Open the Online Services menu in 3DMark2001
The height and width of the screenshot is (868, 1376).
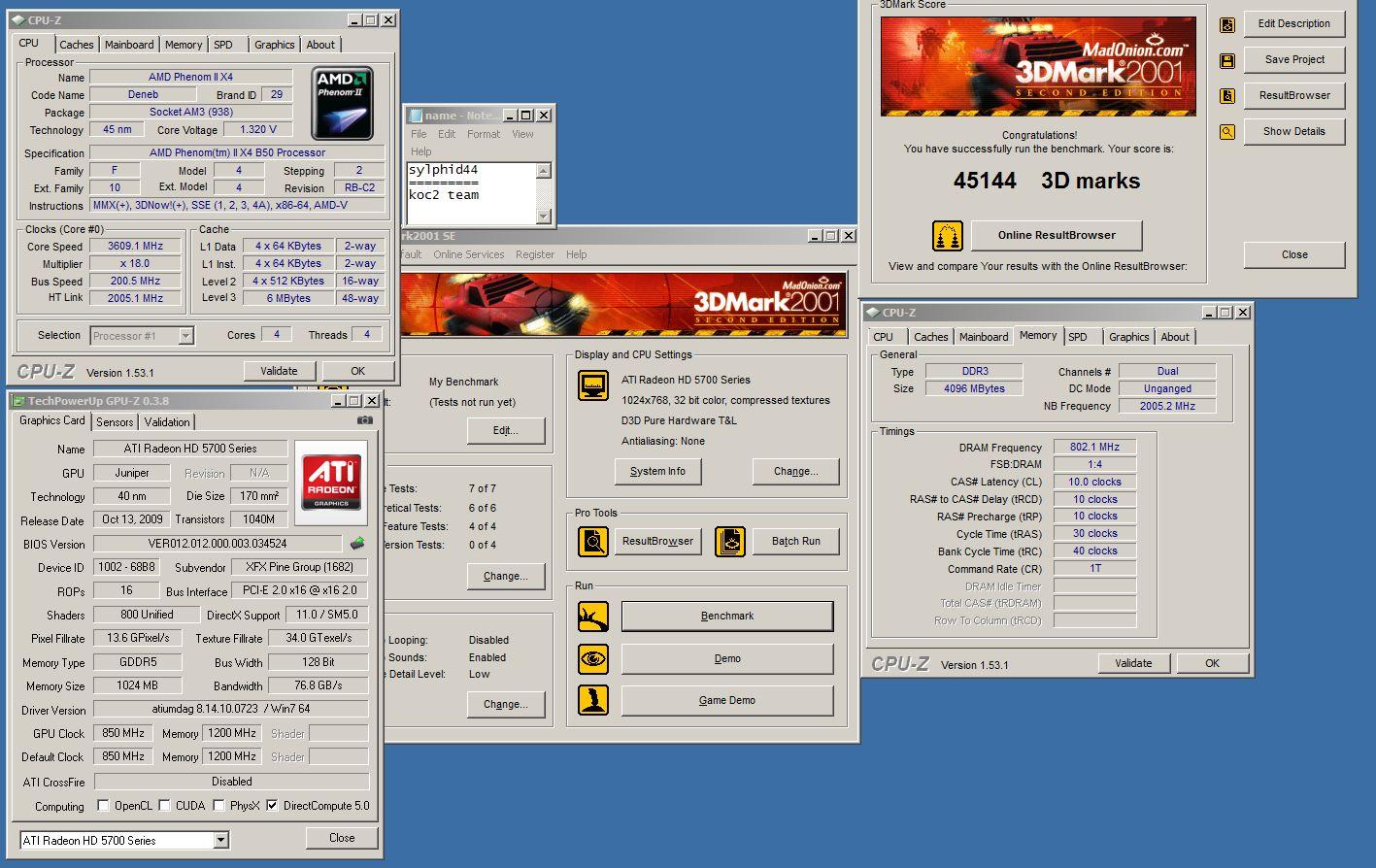coord(469,254)
